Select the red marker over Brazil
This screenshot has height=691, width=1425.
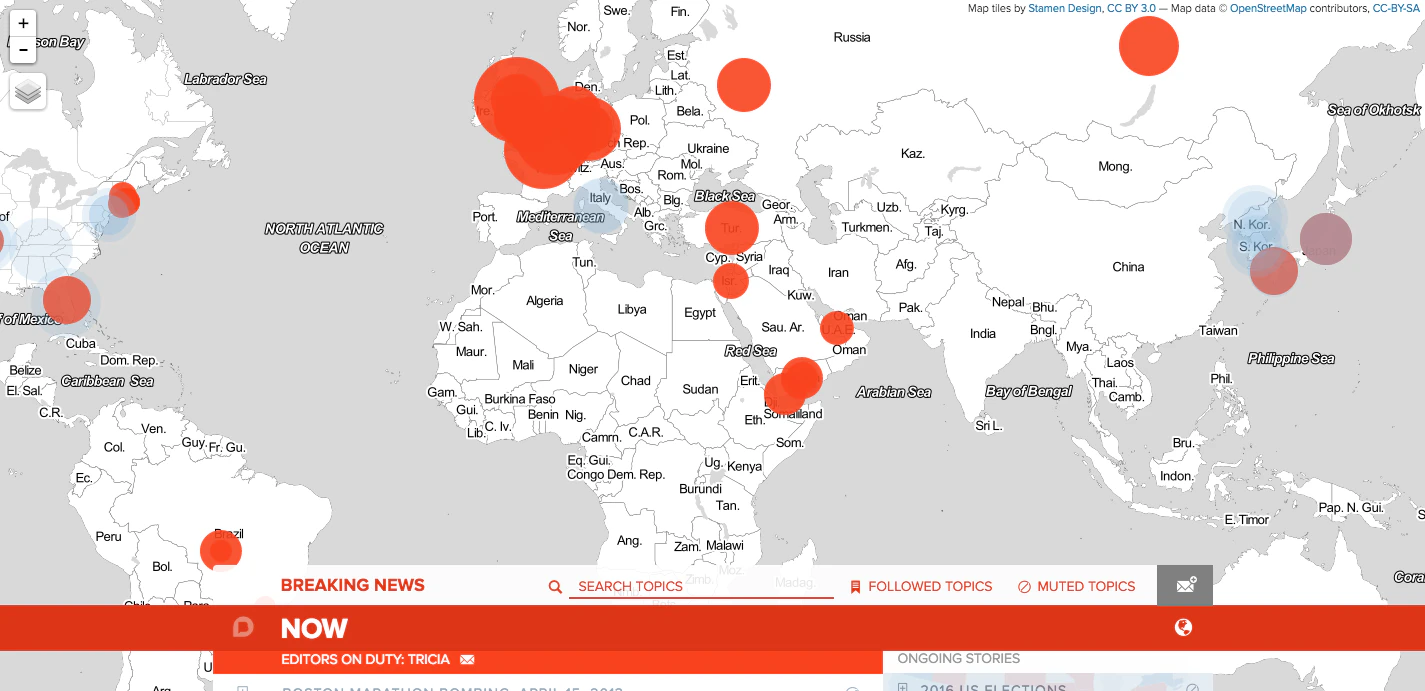coord(221,550)
